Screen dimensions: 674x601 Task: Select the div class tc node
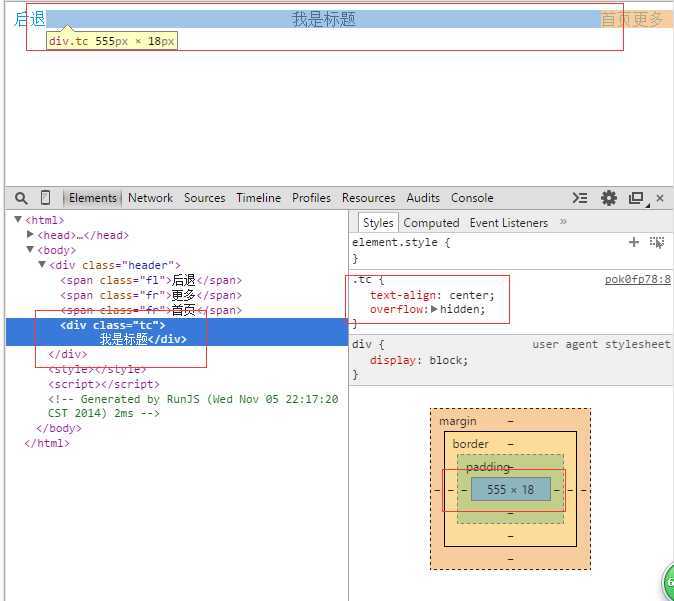177,332
